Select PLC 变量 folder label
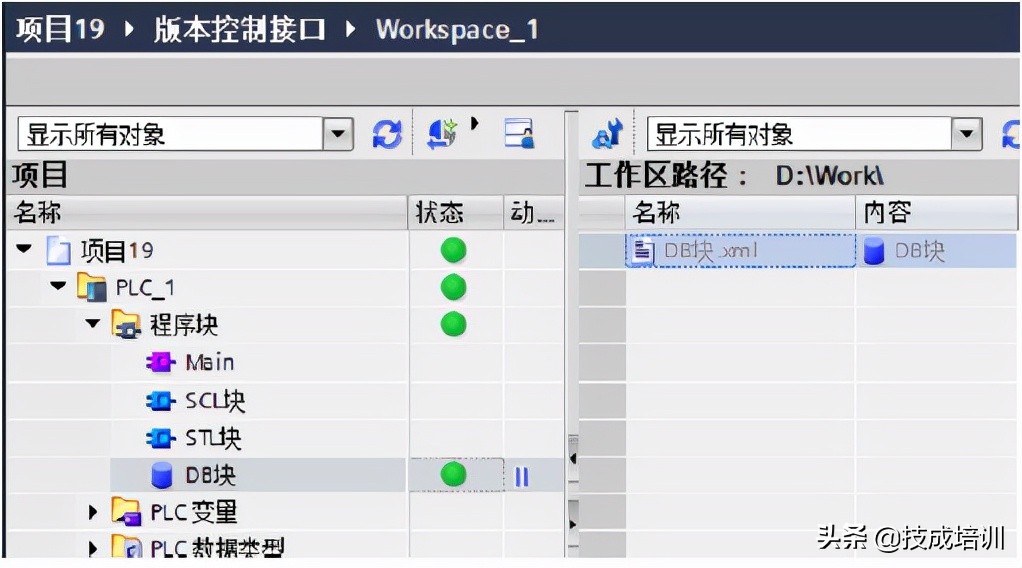 point(194,513)
